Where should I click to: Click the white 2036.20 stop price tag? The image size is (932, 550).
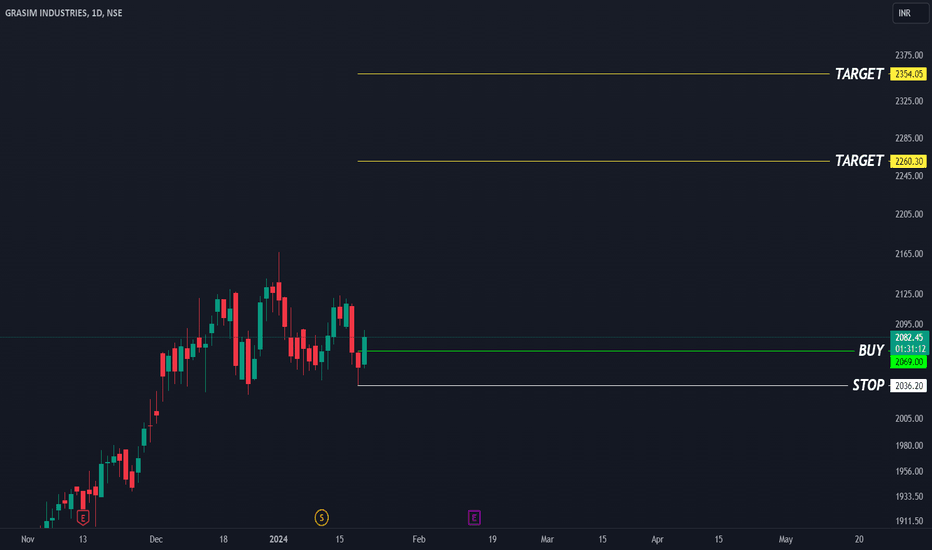(909, 386)
